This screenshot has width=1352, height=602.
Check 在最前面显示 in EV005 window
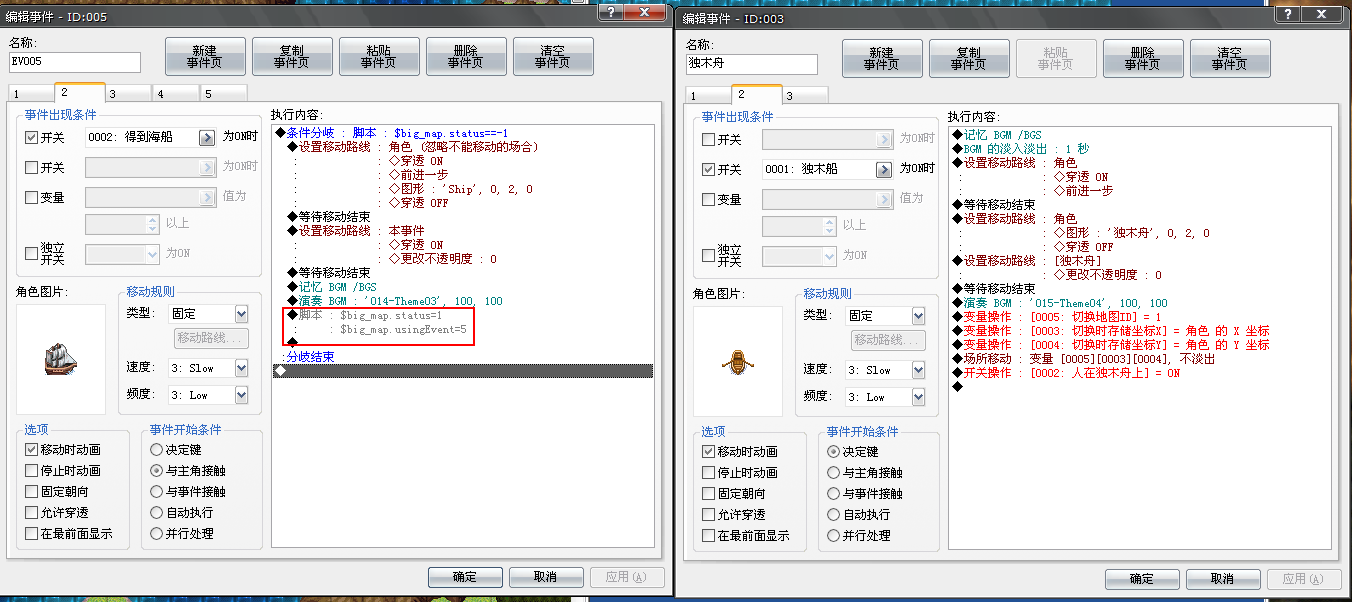32,534
